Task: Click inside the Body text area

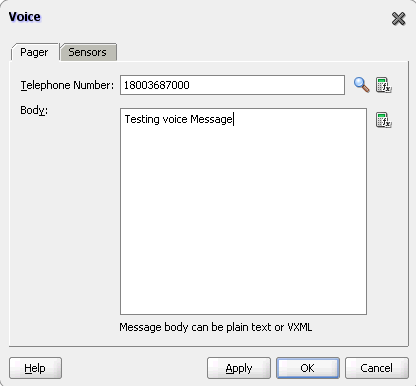Action: click(243, 211)
